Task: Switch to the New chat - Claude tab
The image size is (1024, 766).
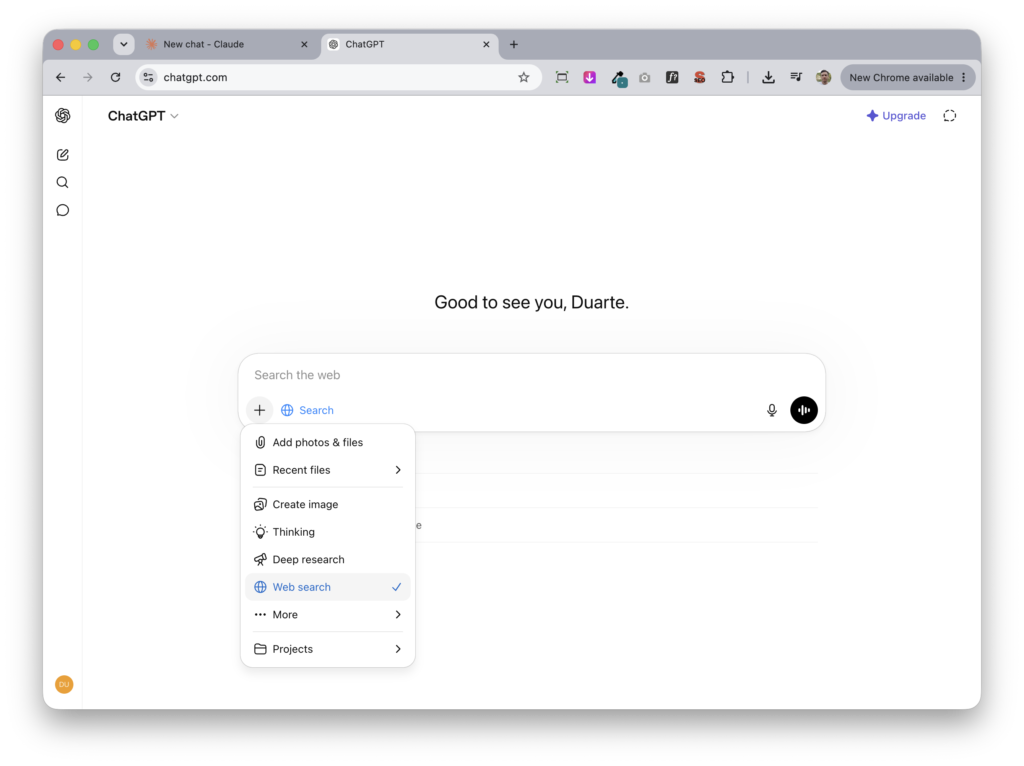Action: (x=227, y=44)
